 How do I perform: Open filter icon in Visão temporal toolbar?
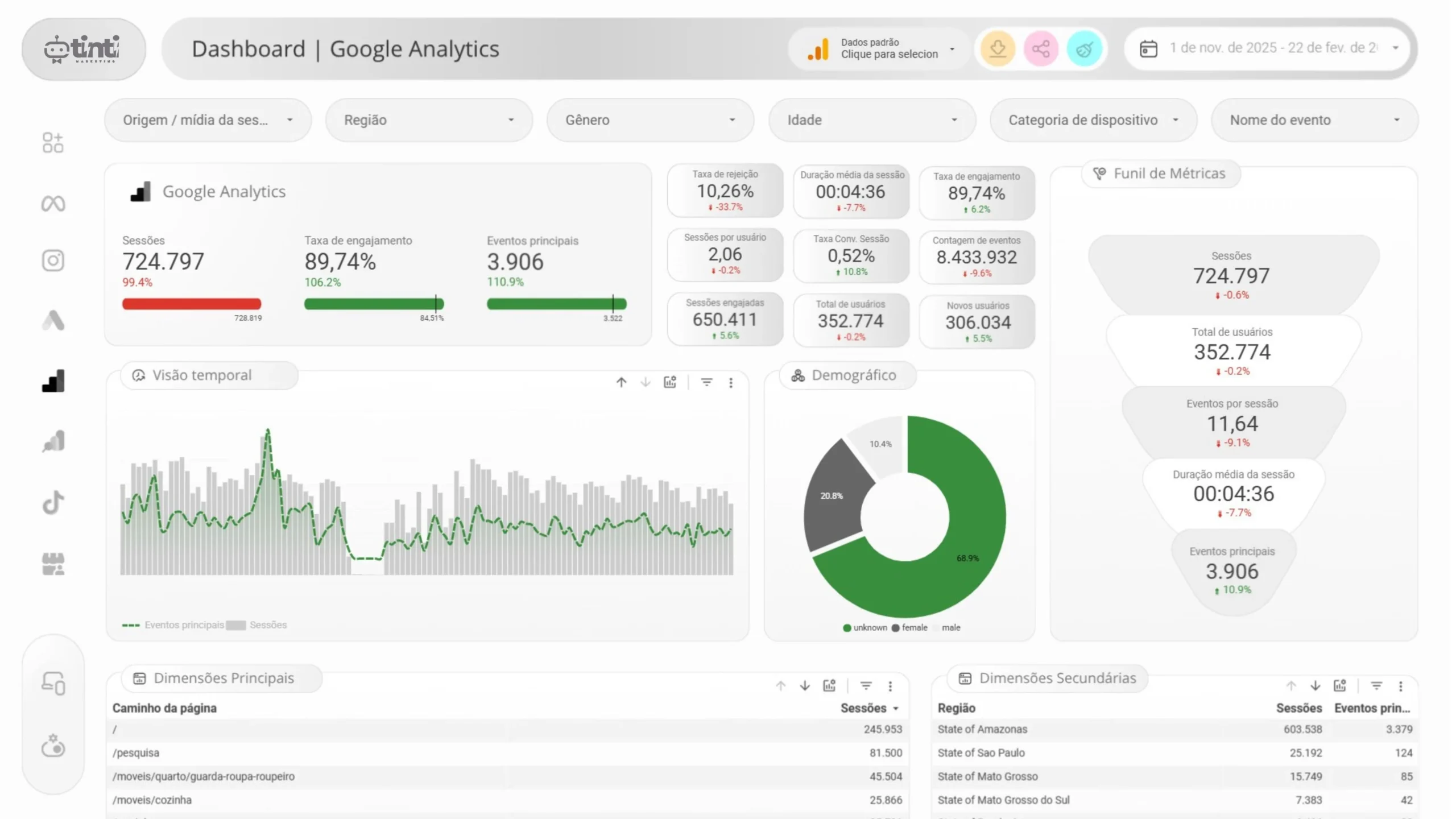click(x=706, y=382)
